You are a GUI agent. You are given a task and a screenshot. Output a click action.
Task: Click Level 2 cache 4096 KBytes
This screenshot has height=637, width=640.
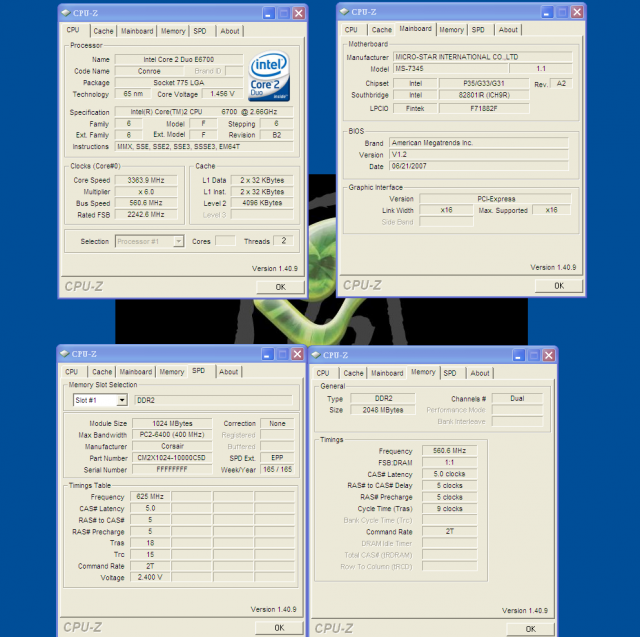pyautogui.click(x=262, y=203)
